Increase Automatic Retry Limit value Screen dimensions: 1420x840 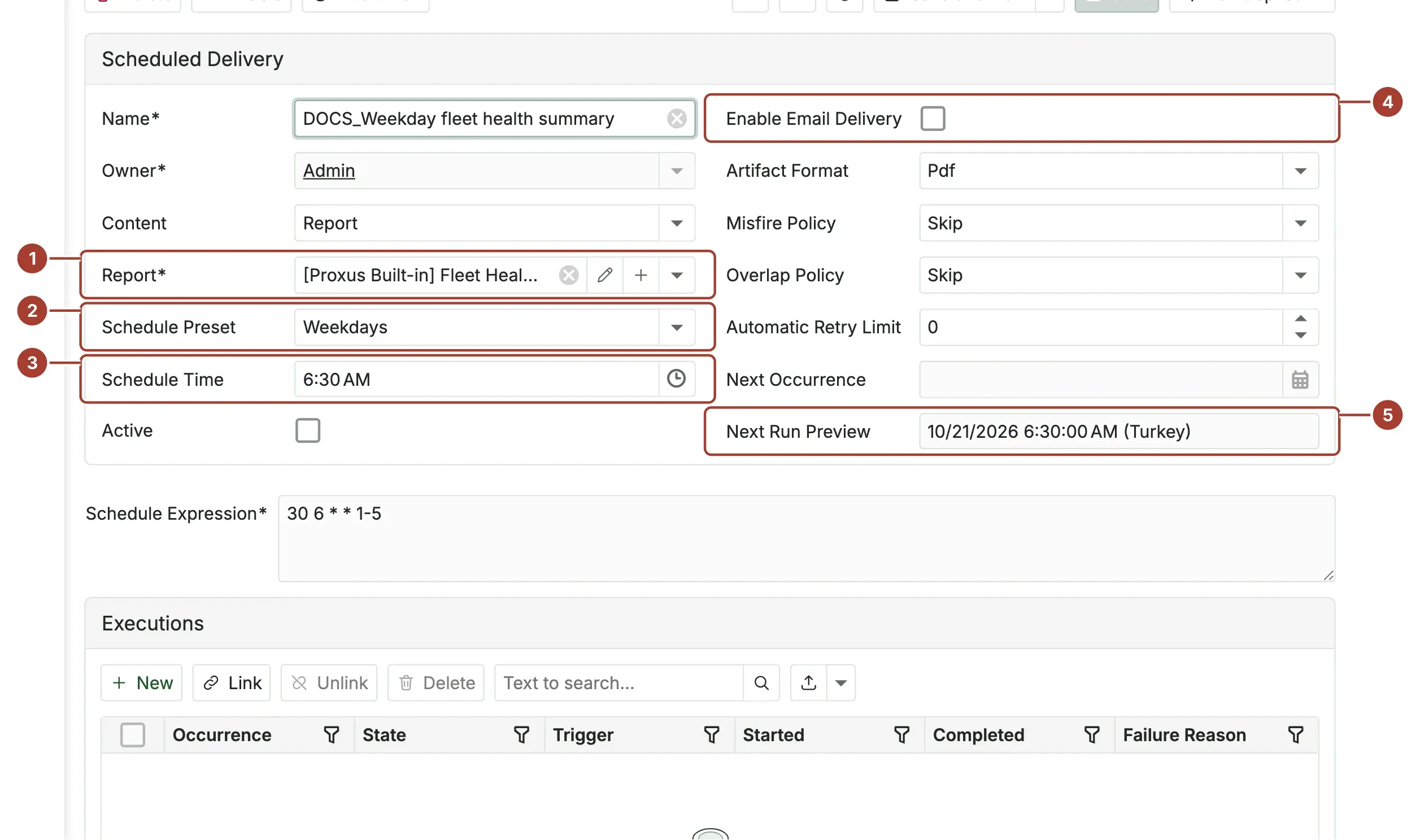(x=1301, y=319)
